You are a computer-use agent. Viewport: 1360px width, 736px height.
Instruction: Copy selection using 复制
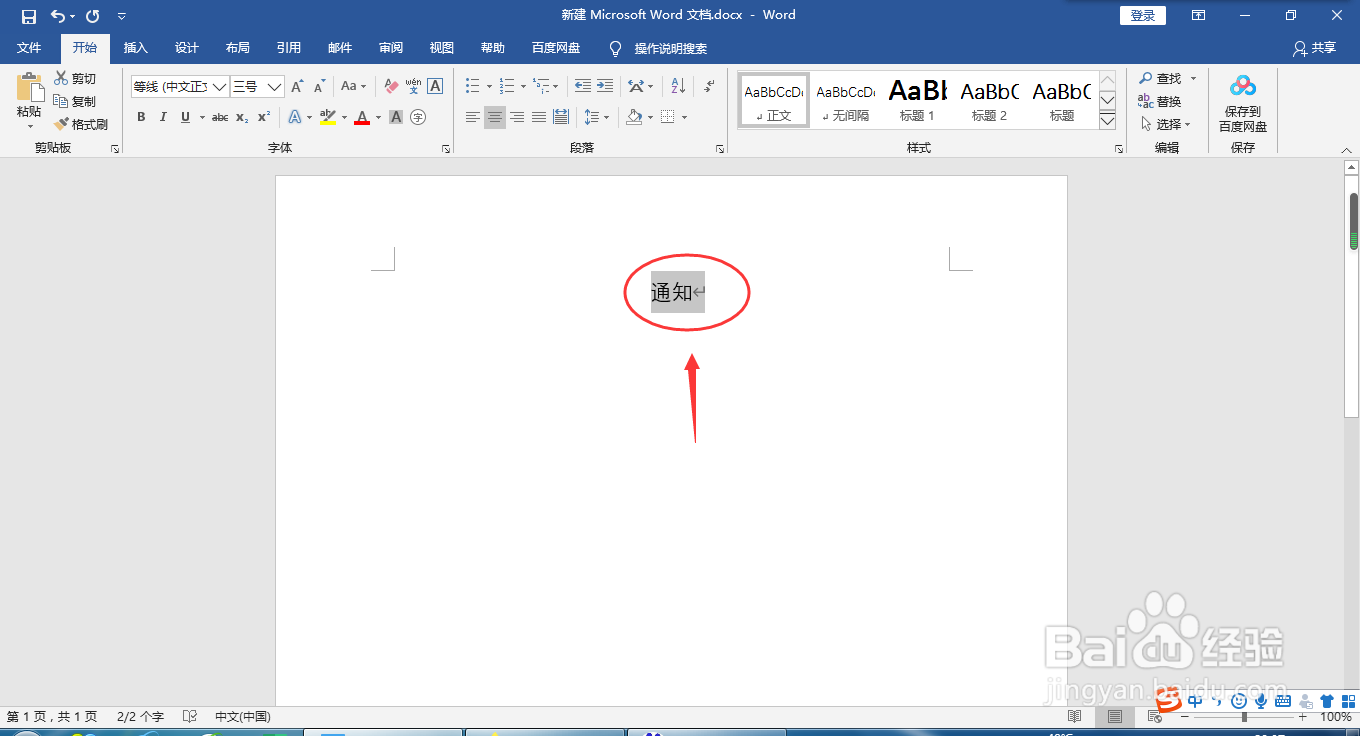tap(76, 101)
